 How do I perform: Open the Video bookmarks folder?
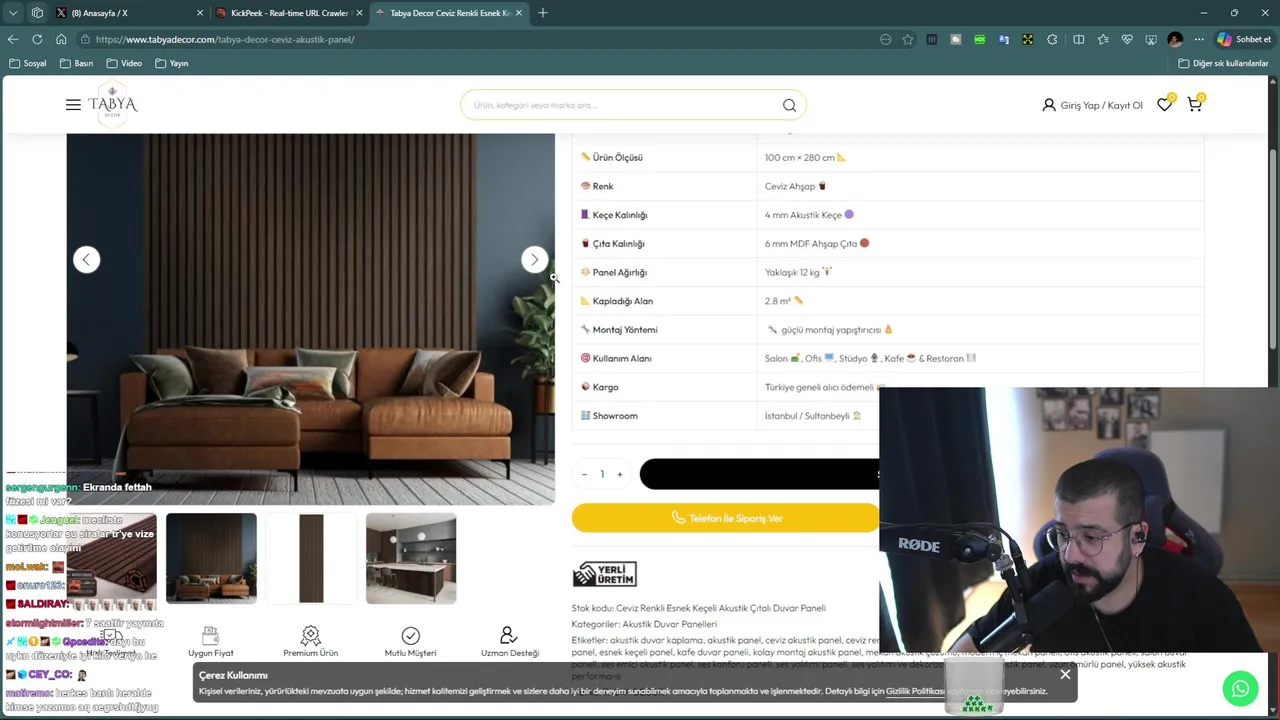pos(125,63)
